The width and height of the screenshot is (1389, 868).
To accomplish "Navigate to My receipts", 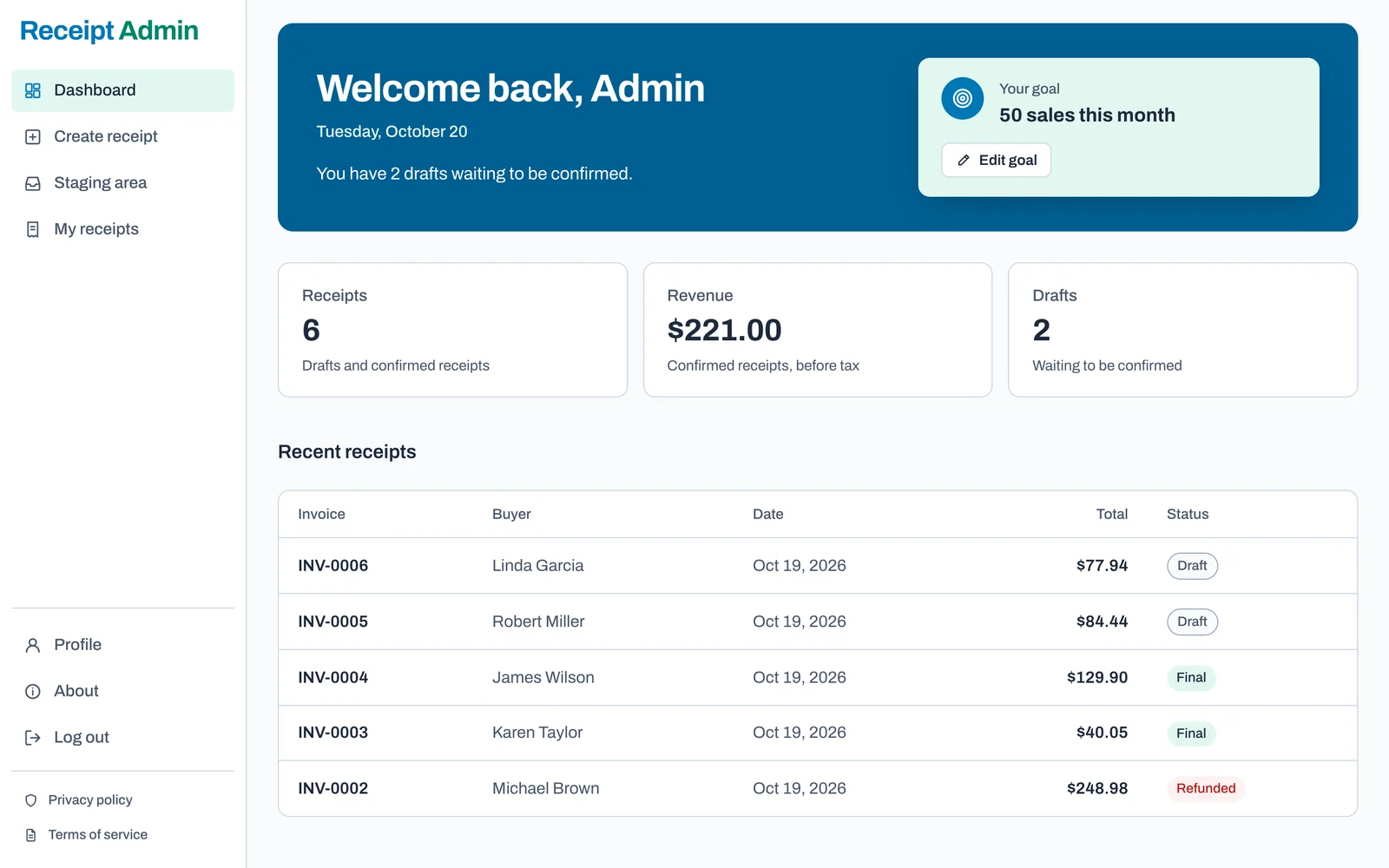I will click(x=122, y=229).
